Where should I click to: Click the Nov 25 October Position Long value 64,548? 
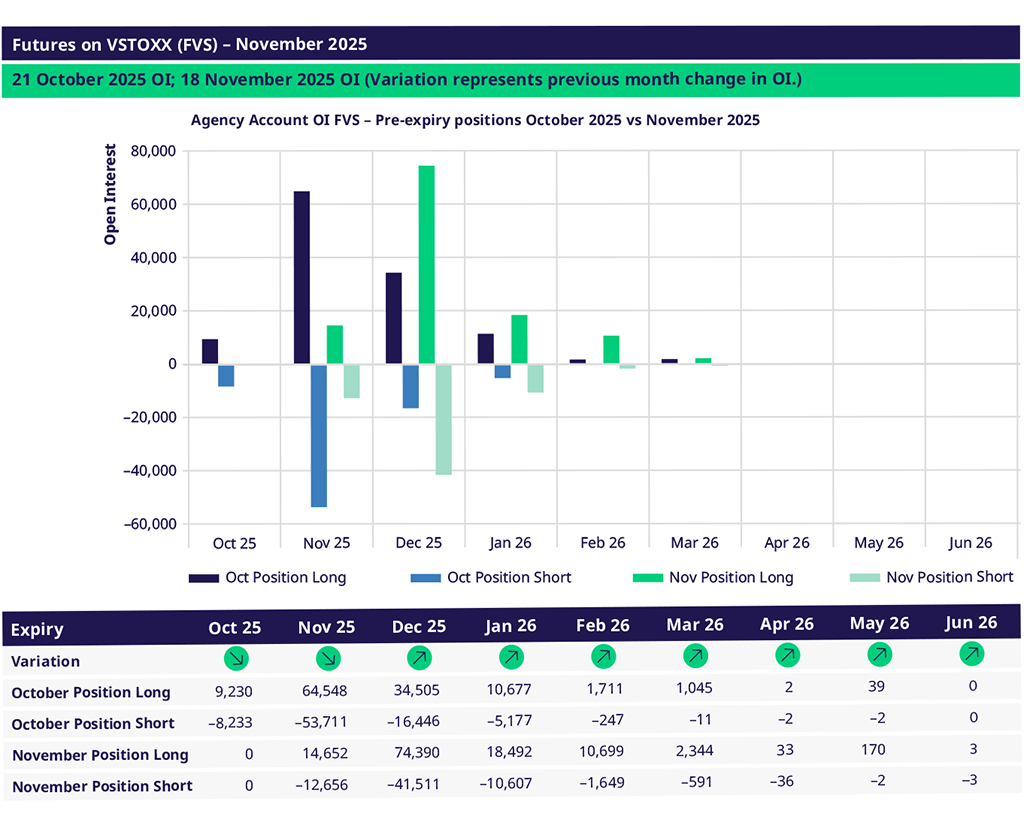point(326,690)
